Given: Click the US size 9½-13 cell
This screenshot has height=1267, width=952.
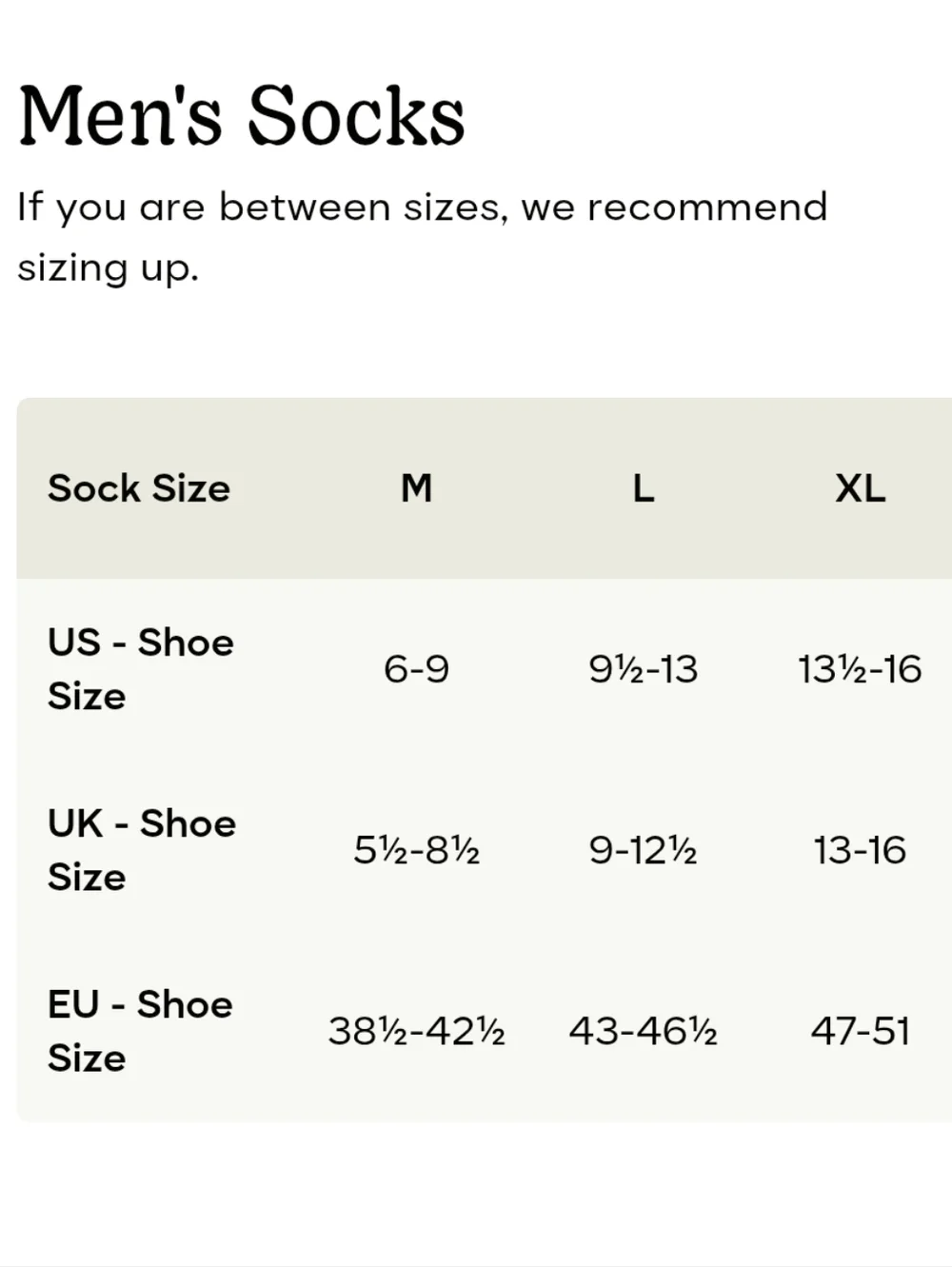Looking at the screenshot, I should pos(644,669).
